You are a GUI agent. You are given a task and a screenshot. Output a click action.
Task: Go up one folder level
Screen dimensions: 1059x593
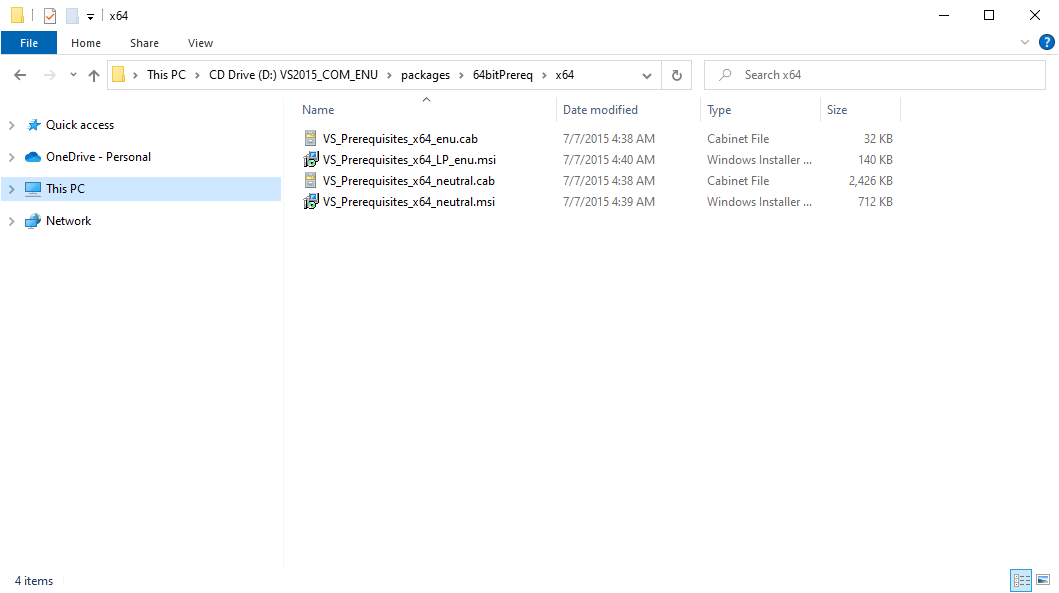point(94,75)
